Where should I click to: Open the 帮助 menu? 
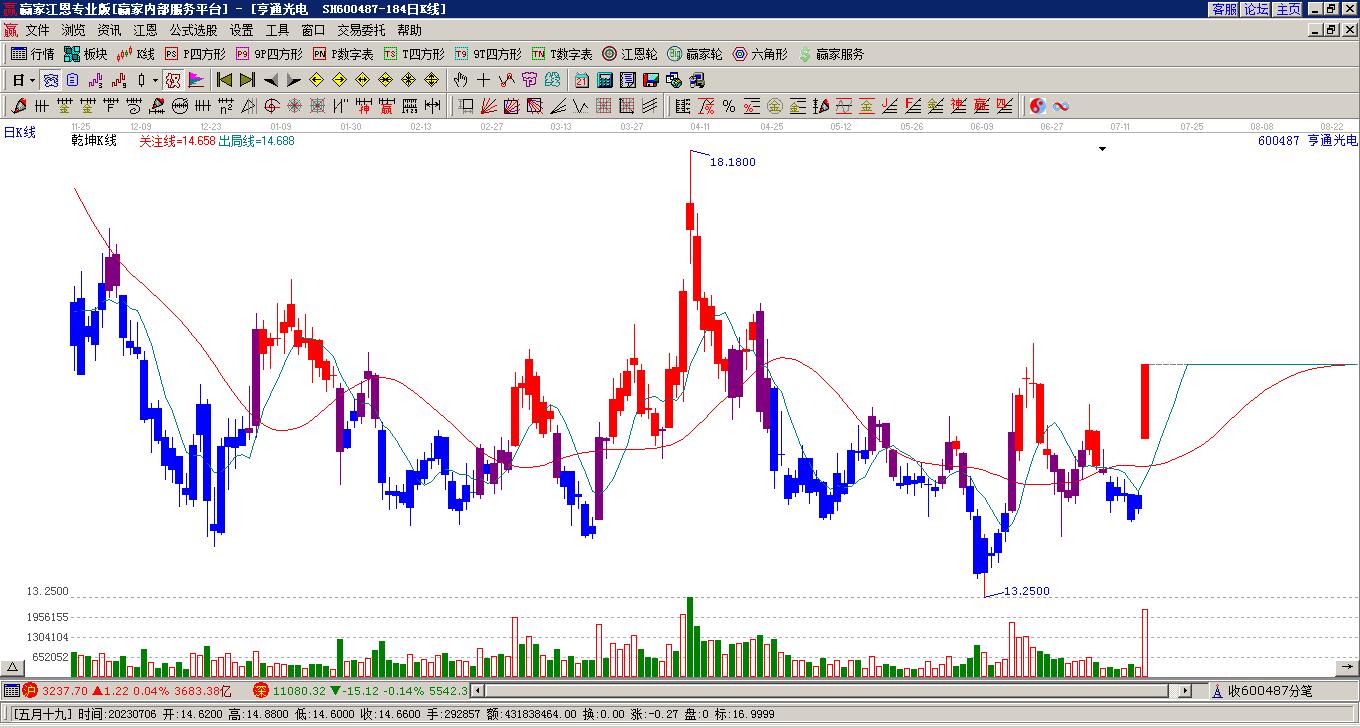409,31
